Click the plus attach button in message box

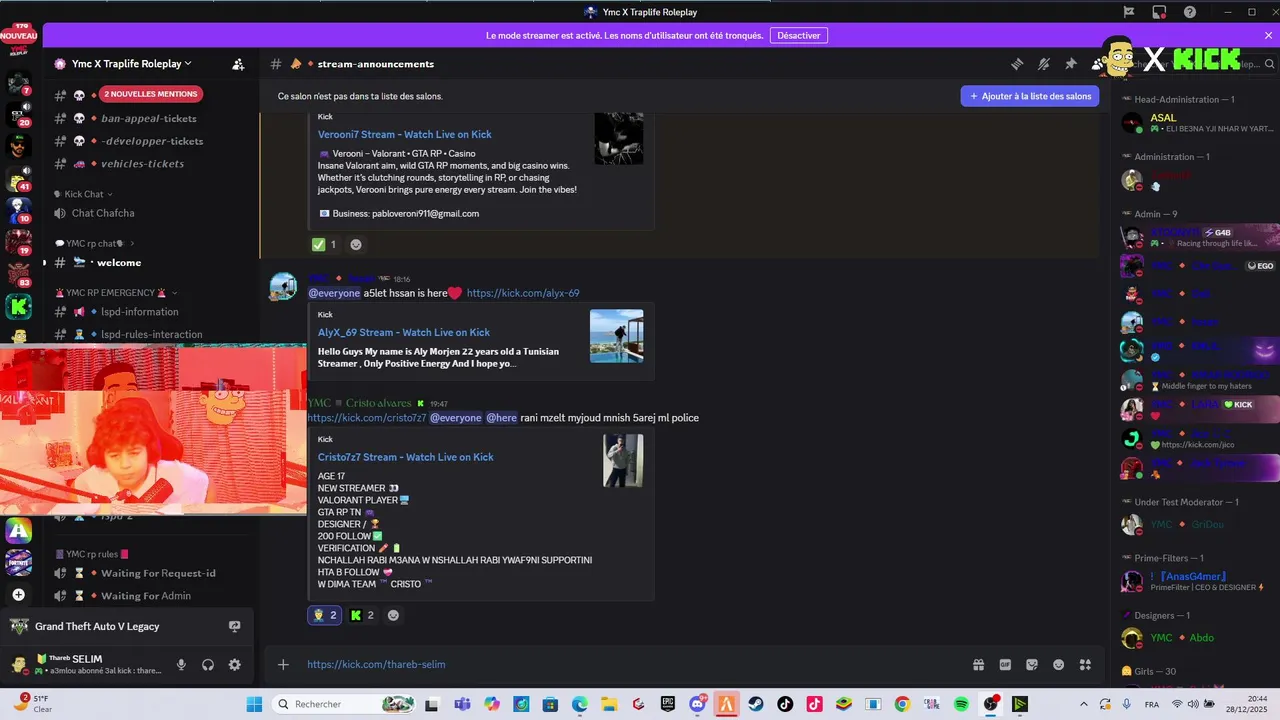(x=283, y=664)
